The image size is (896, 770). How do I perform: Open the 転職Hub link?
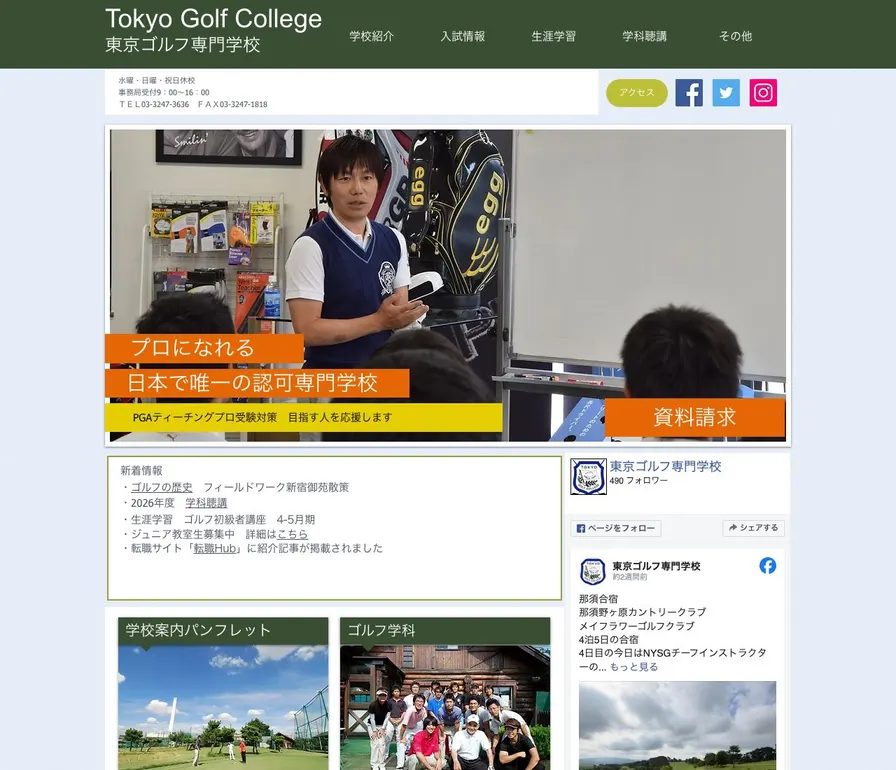click(x=215, y=548)
